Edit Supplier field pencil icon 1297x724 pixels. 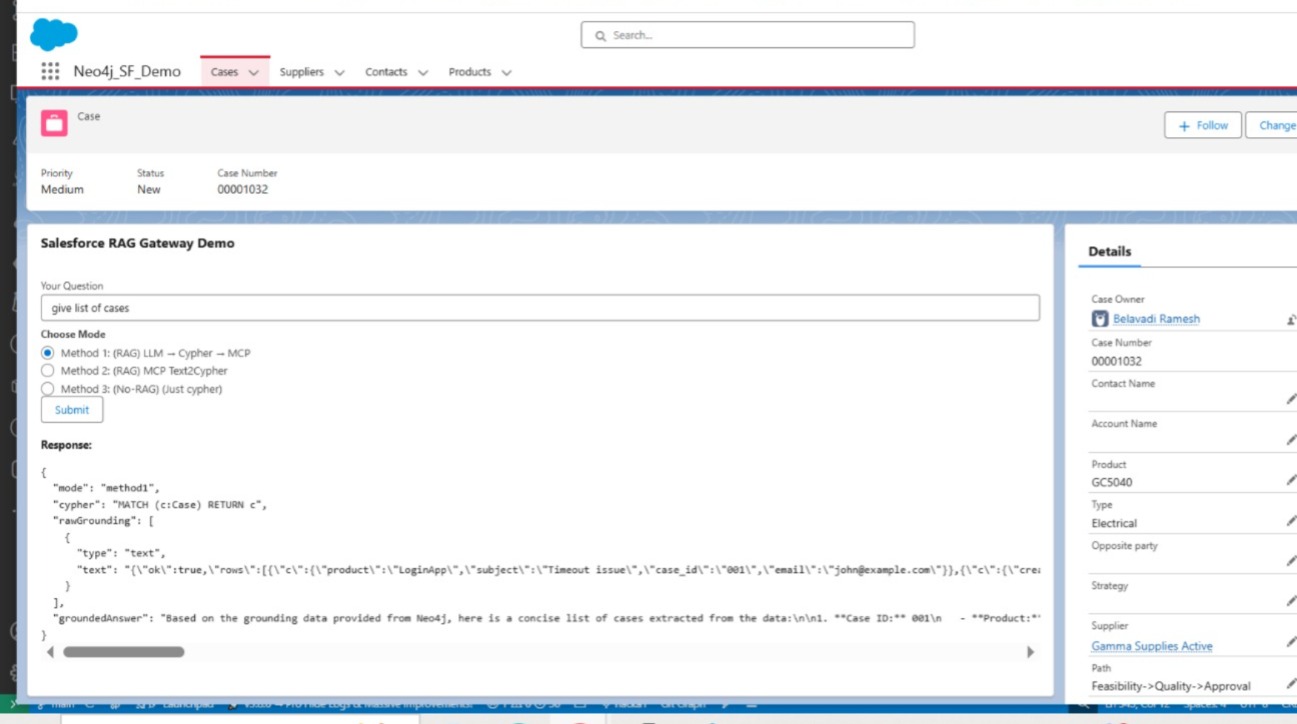tap(1291, 642)
